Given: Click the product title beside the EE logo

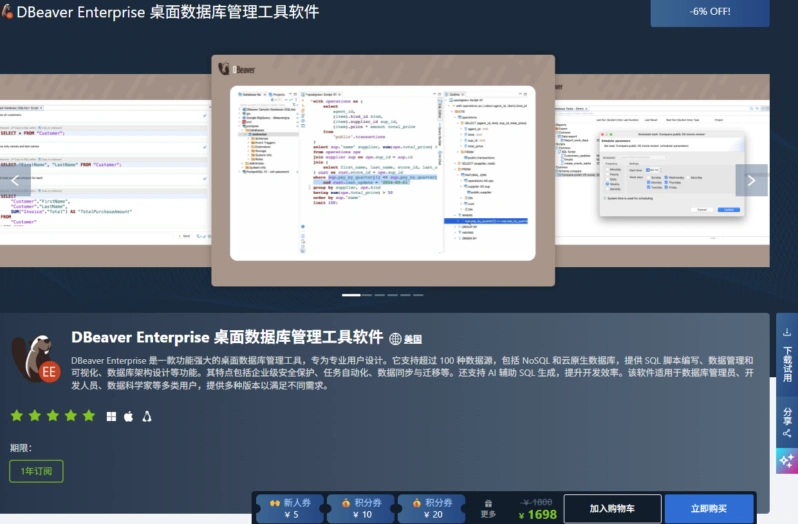Looking at the screenshot, I should pos(227,337).
